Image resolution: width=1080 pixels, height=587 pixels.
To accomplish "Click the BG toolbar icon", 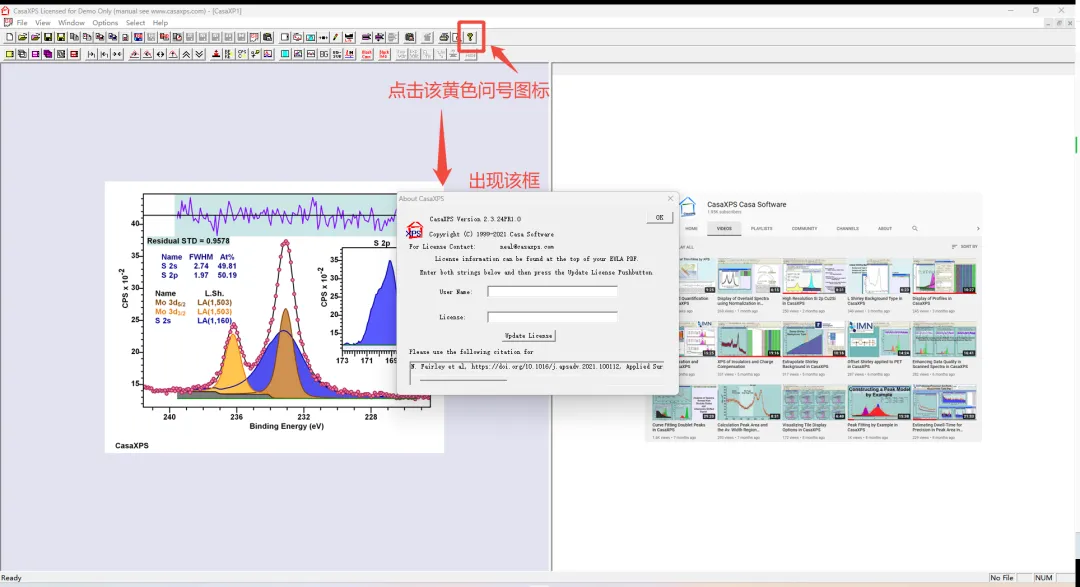I will (x=324, y=54).
